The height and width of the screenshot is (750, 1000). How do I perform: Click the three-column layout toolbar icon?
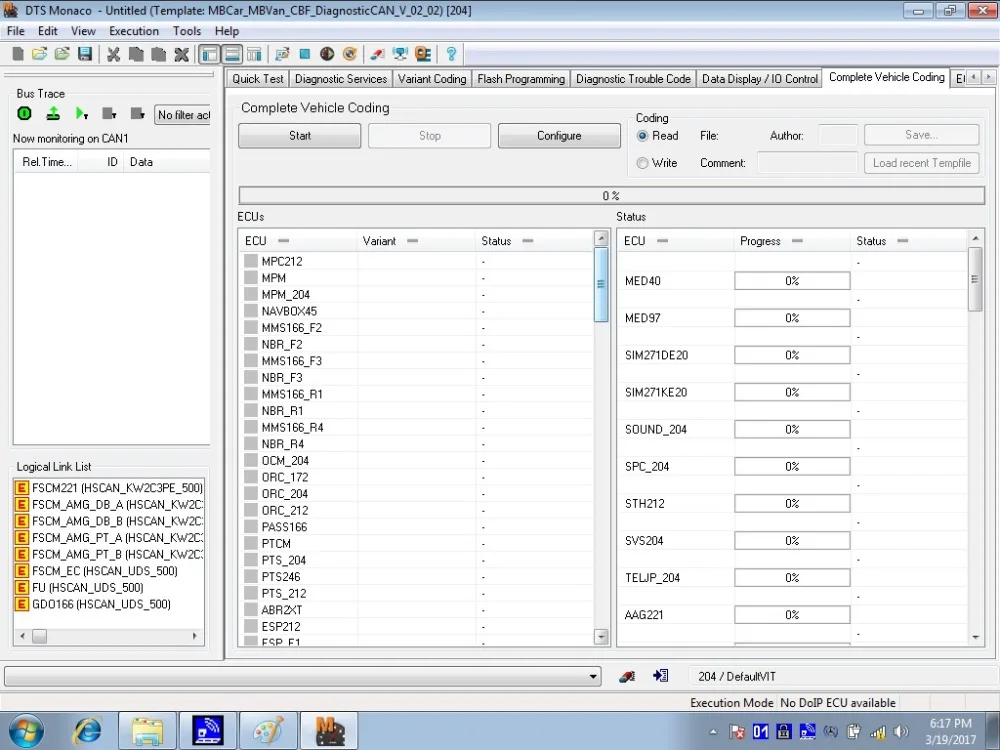(x=254, y=54)
